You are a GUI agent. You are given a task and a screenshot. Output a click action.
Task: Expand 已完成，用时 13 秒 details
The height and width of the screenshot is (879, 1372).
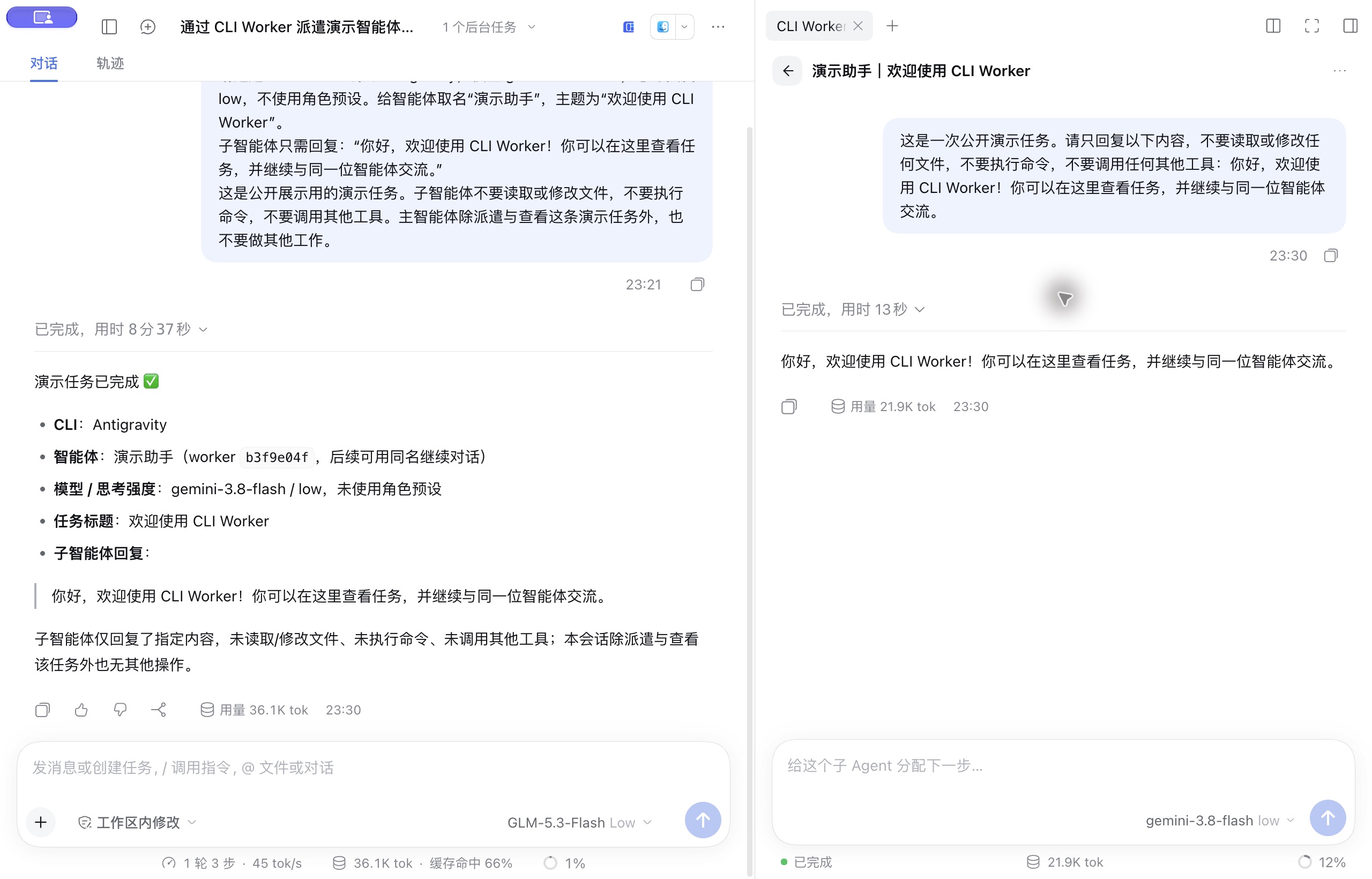[853, 309]
